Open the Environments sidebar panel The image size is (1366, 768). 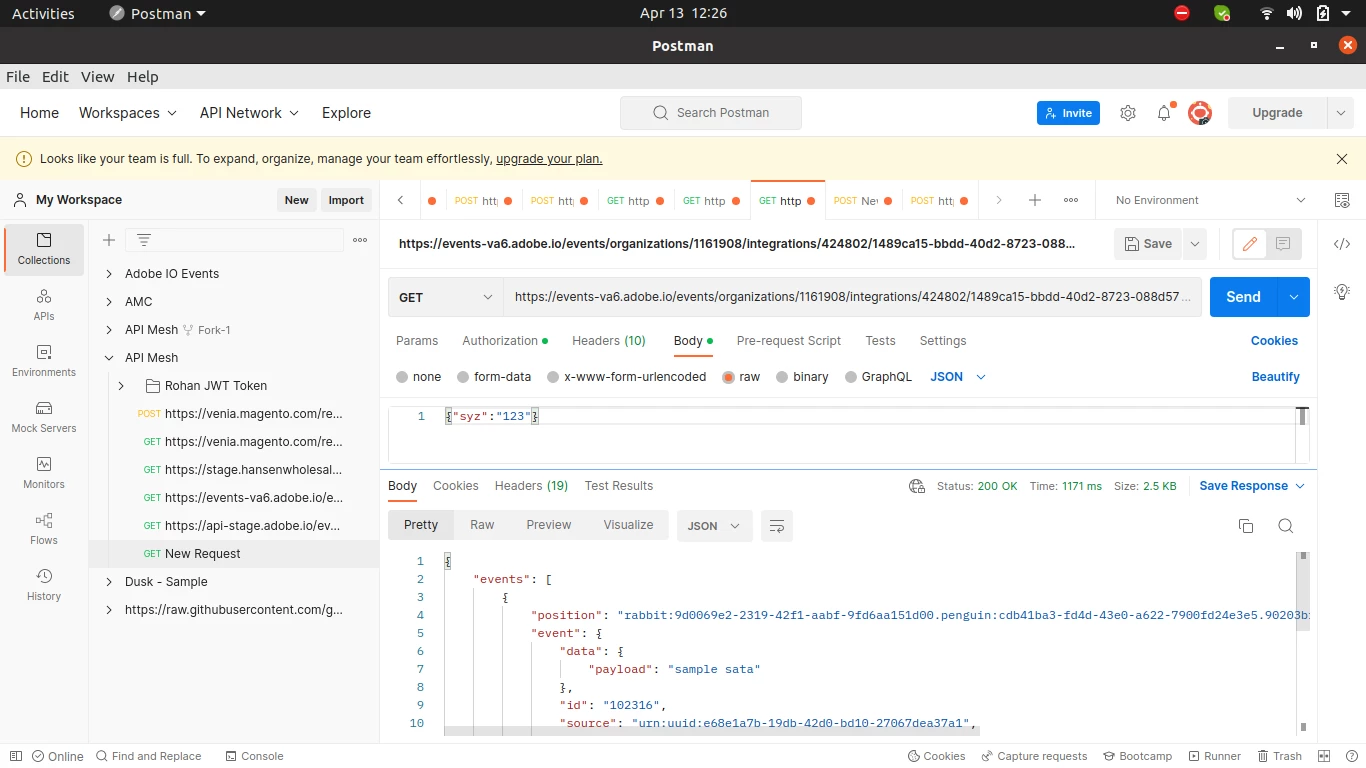point(44,361)
